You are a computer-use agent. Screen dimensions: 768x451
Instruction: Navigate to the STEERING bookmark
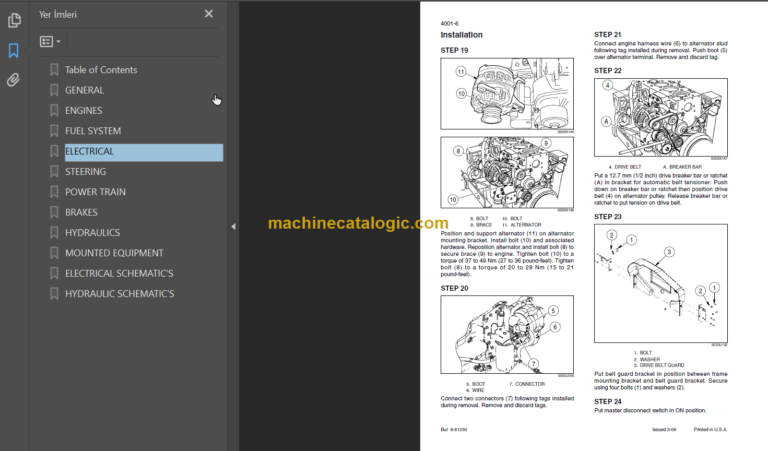pyautogui.click(x=85, y=171)
